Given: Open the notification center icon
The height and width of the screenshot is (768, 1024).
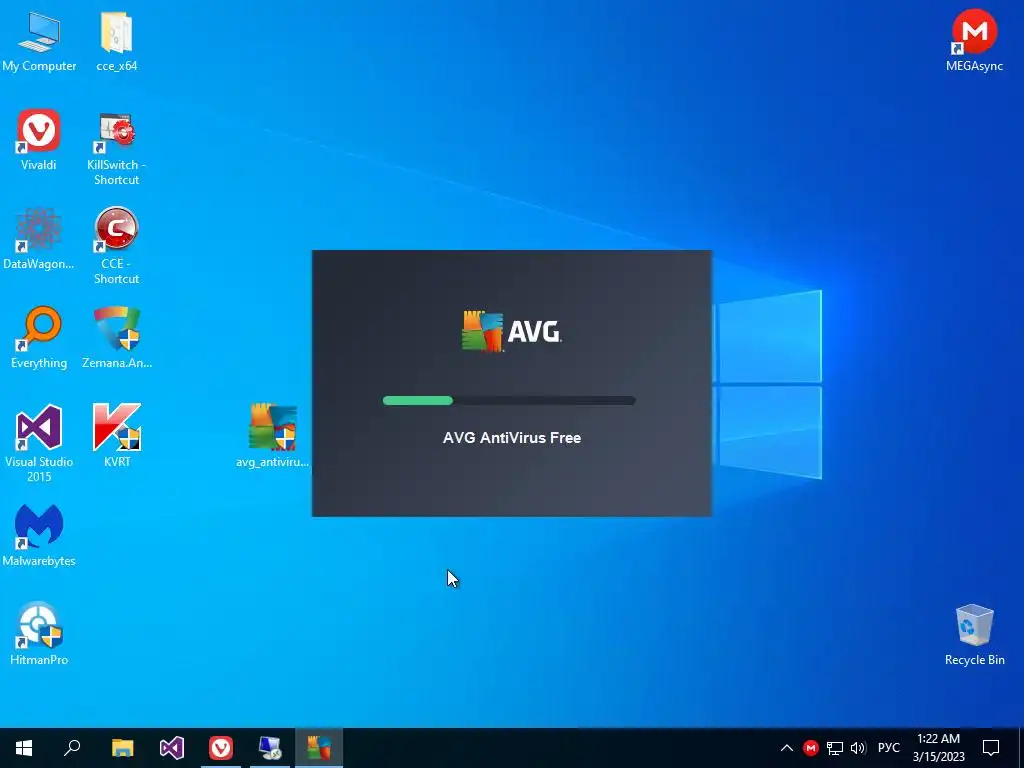Looking at the screenshot, I should (x=991, y=748).
